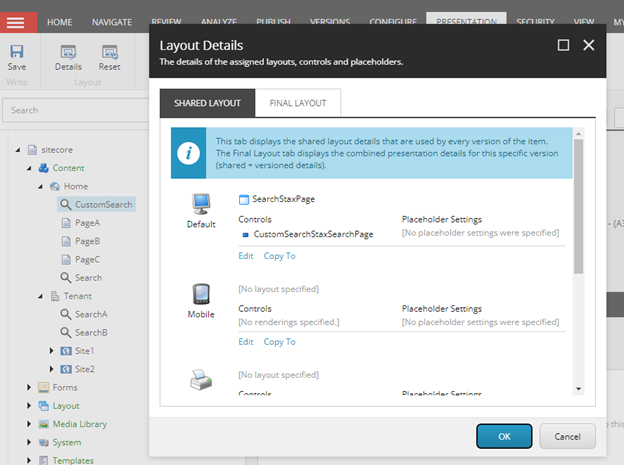Click the dialog vertical scrollbar thumb
This screenshot has height=465, width=624.
[579, 206]
